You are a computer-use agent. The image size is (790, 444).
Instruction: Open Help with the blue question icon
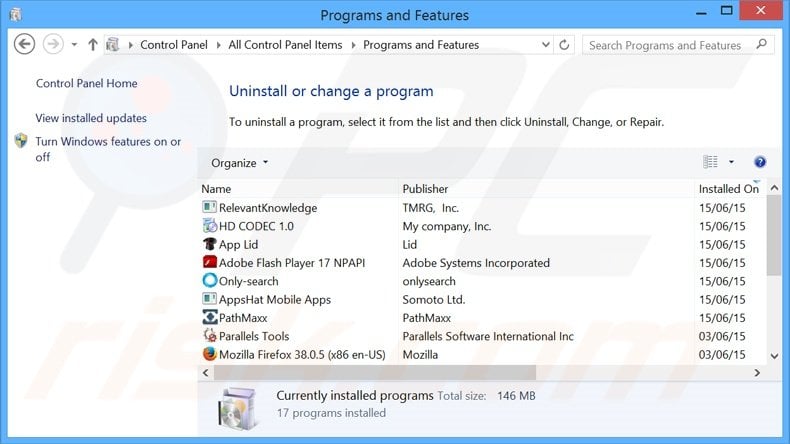tap(760, 162)
